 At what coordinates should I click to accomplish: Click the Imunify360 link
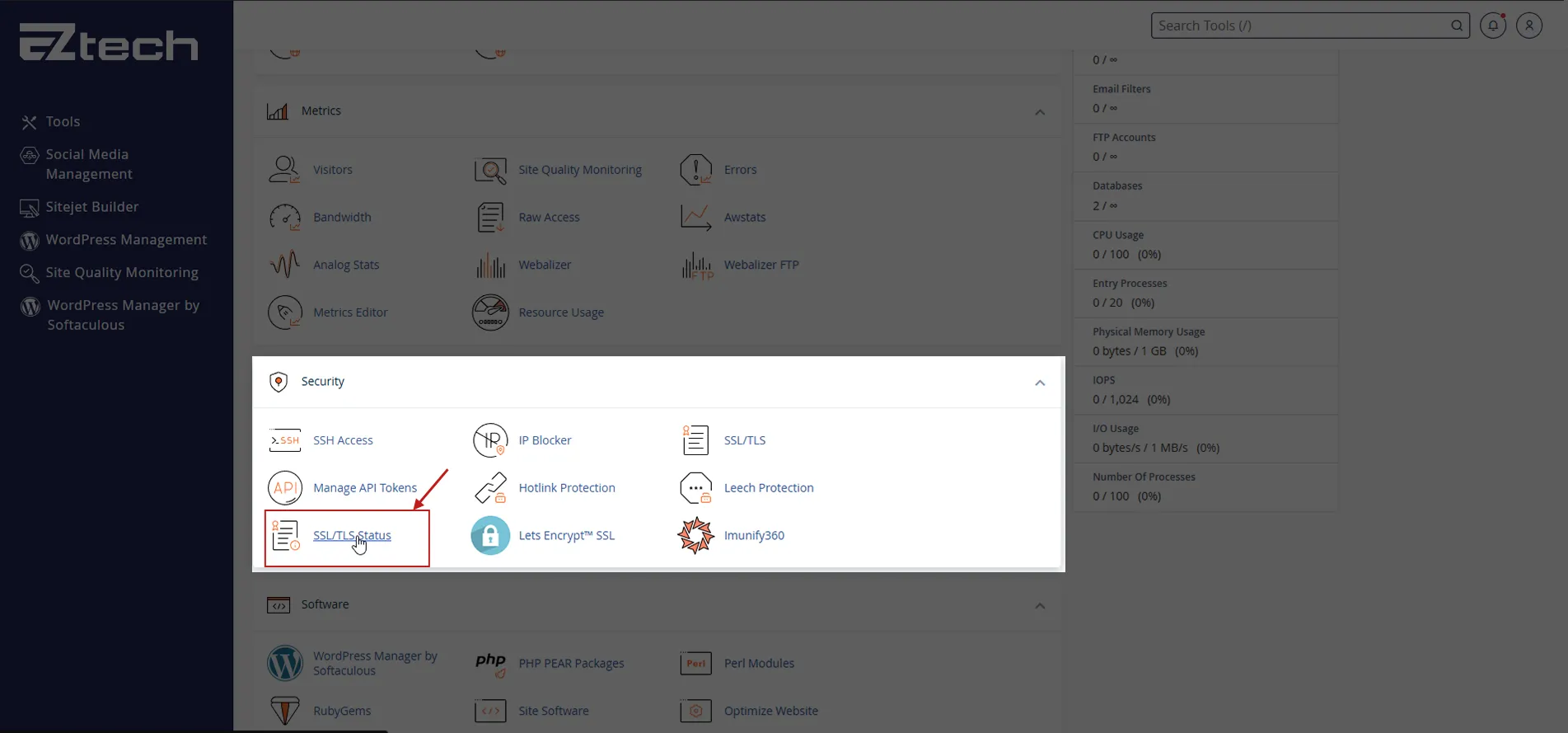(x=754, y=536)
